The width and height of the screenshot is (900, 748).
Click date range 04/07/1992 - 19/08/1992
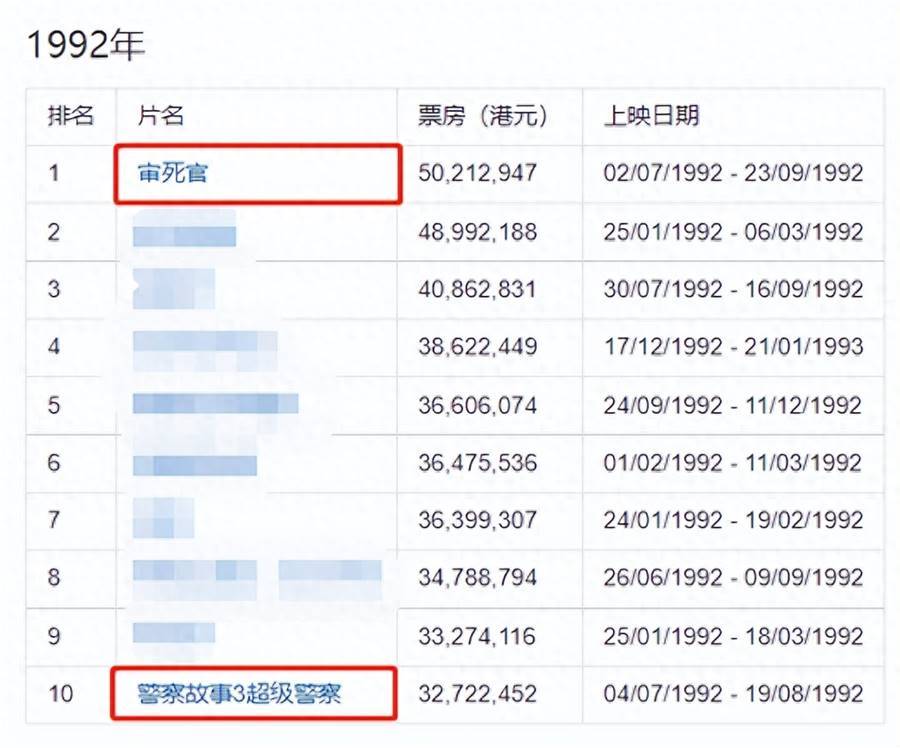point(733,693)
